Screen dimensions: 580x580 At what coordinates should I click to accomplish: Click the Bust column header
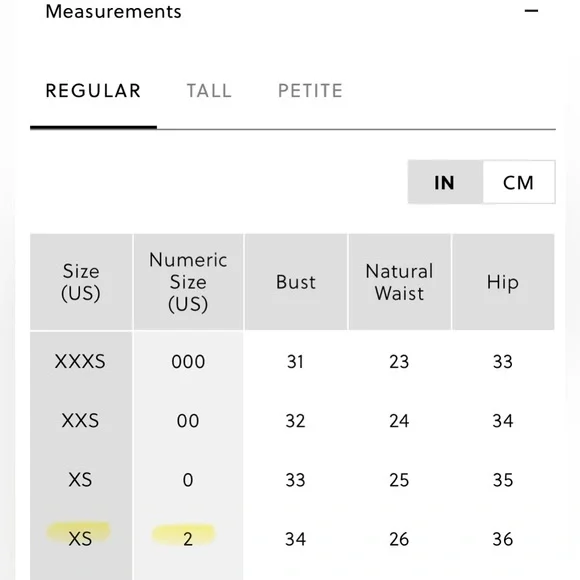tap(296, 282)
